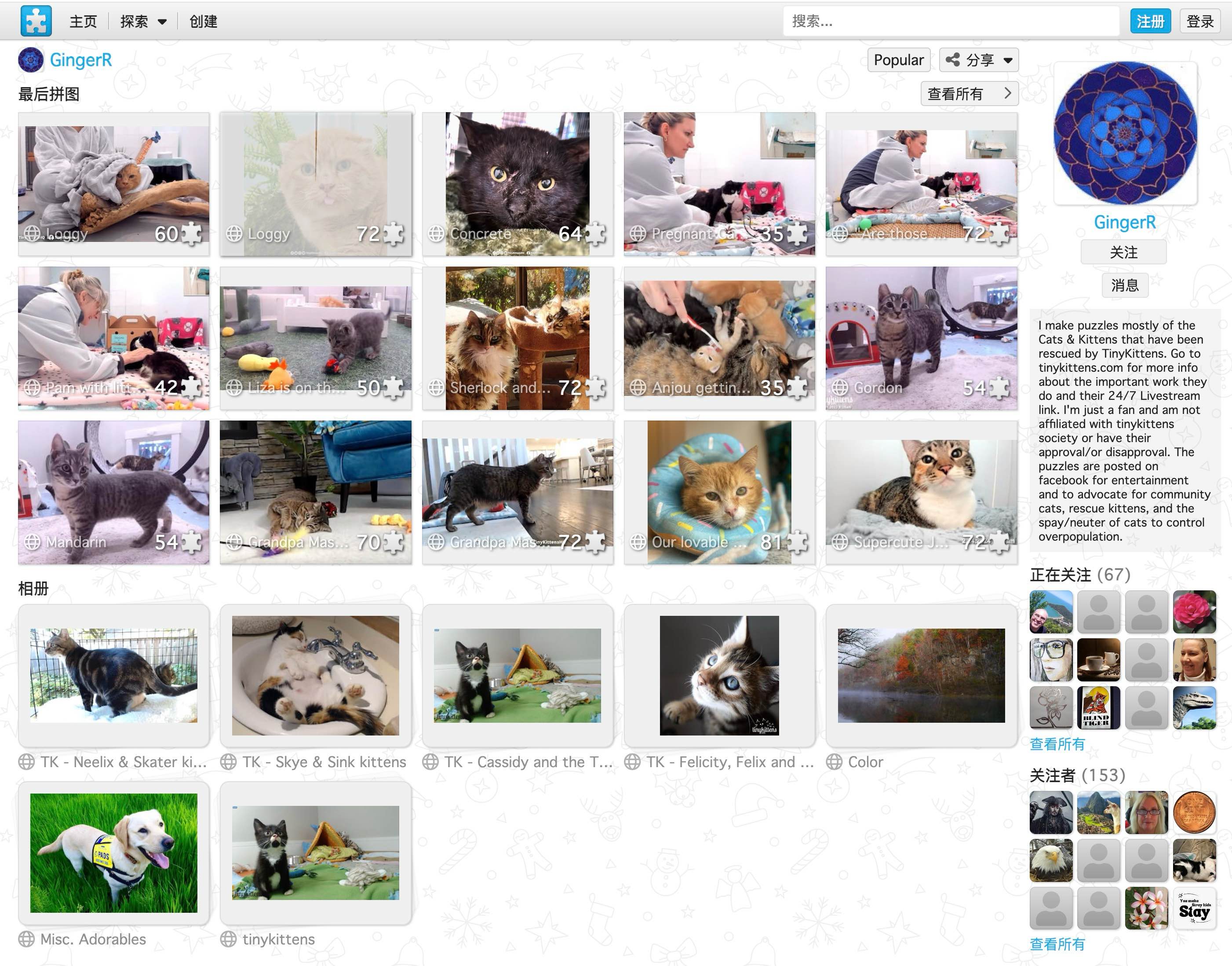Open the 'Sherlock and...' 72-piece puzzle
Viewport: 1232px width, 966px height.
[518, 338]
